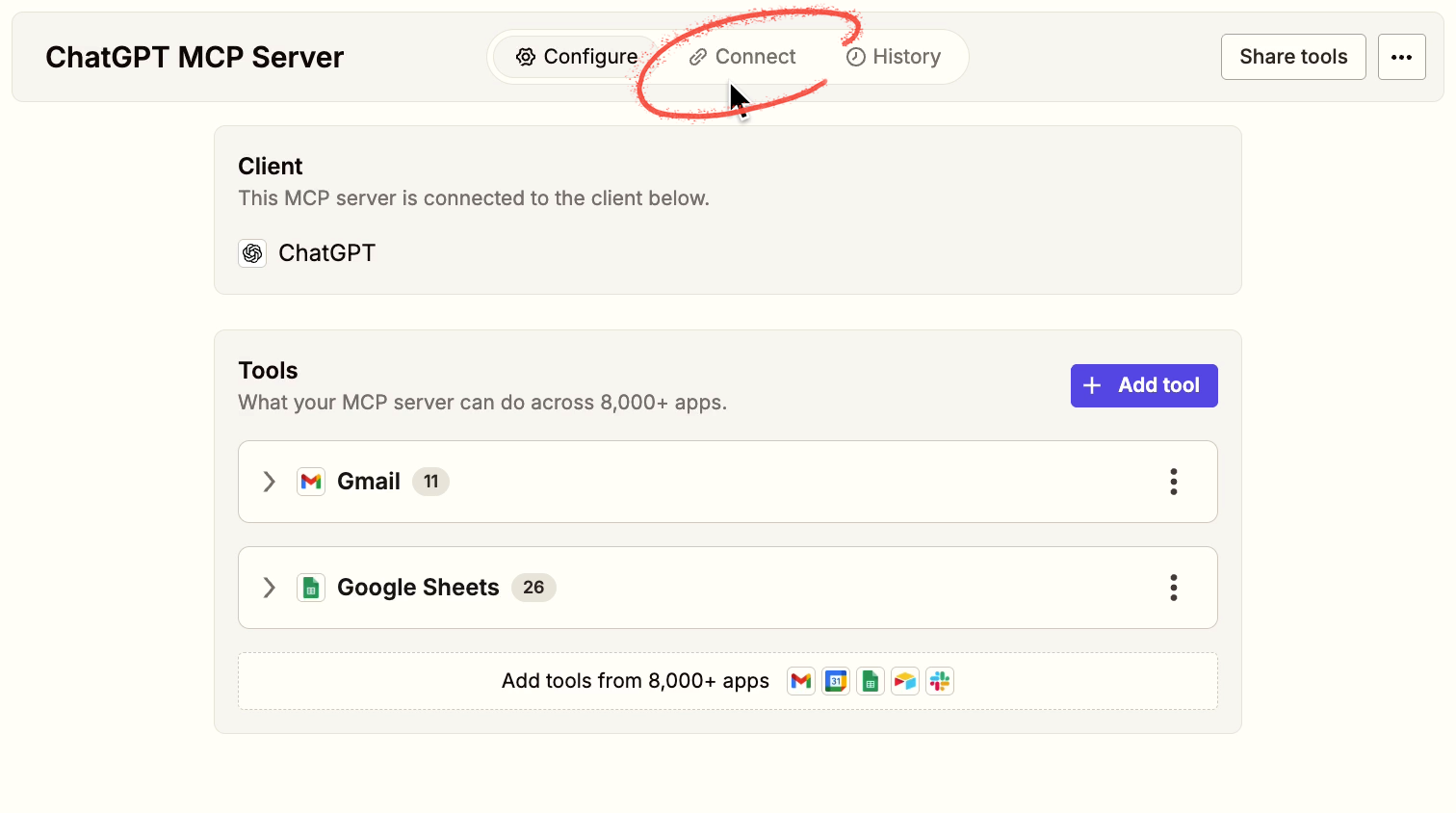Open Google Sheets row kebab menu
The width and height of the screenshot is (1456, 813).
pos(1174,588)
